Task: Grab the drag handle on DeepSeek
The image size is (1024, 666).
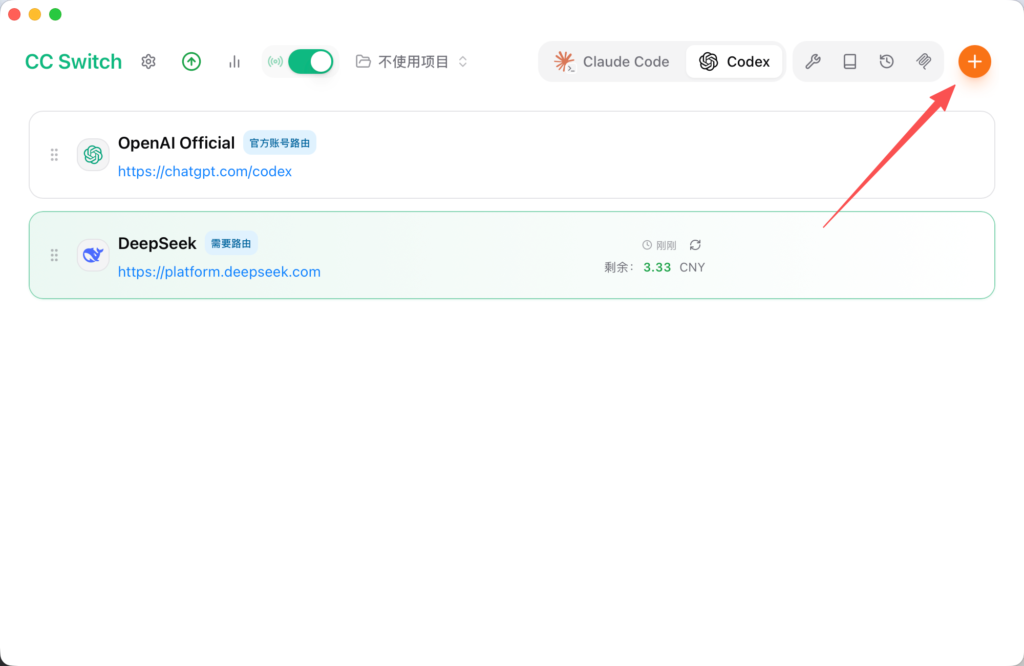Action: [54, 255]
